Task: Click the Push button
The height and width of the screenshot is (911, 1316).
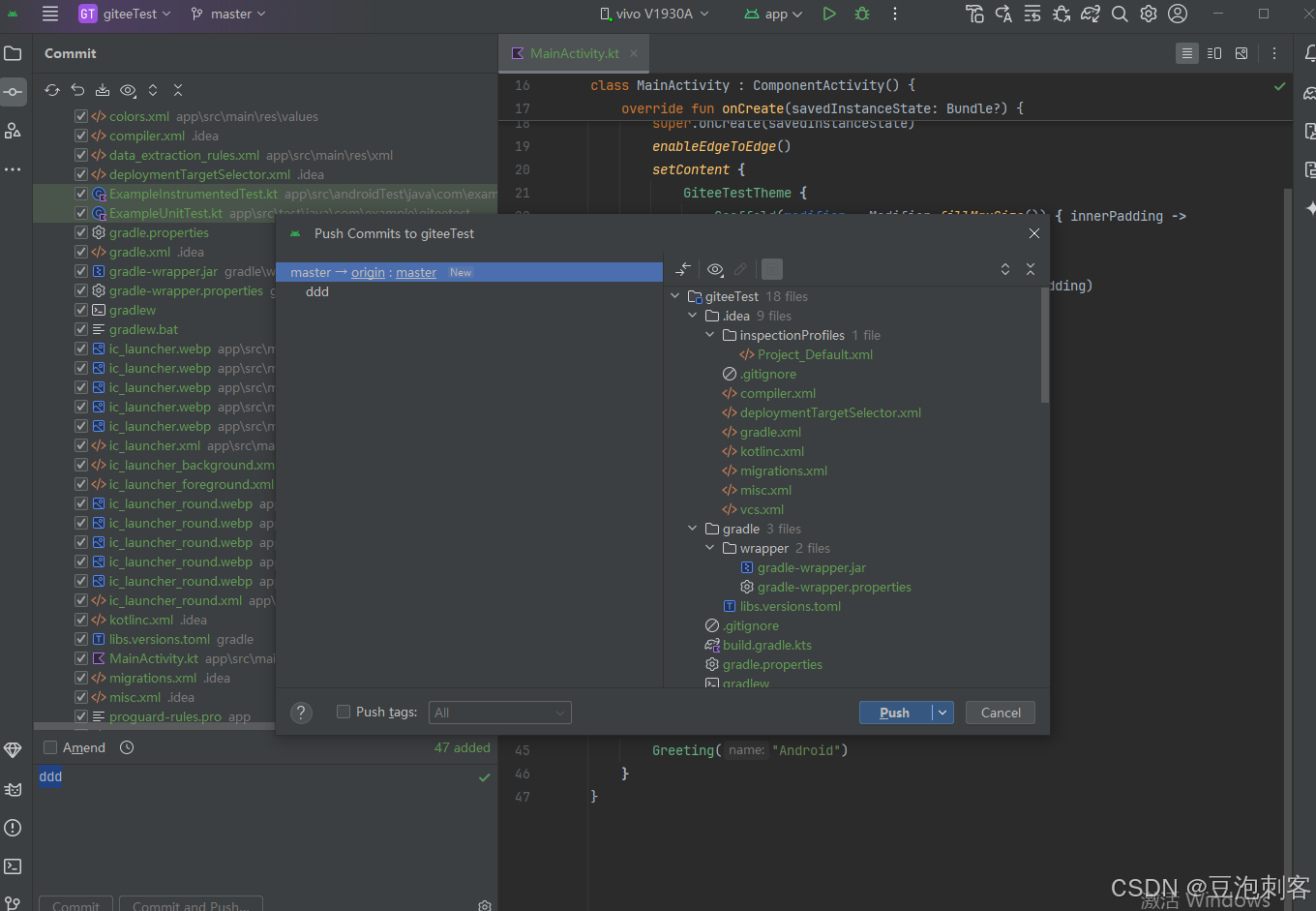Action: click(895, 713)
